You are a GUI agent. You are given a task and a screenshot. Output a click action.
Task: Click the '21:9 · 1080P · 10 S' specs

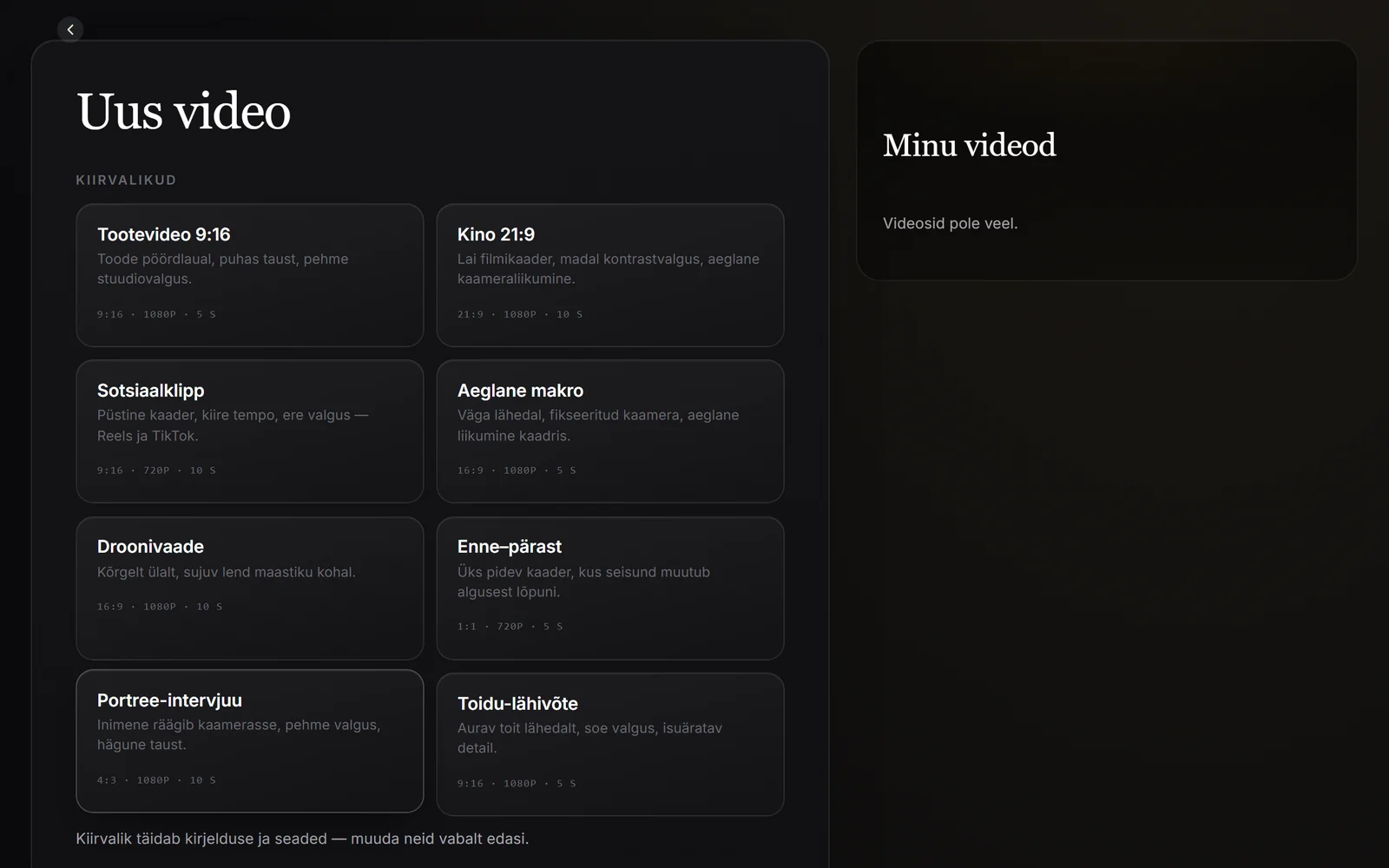[x=520, y=314]
